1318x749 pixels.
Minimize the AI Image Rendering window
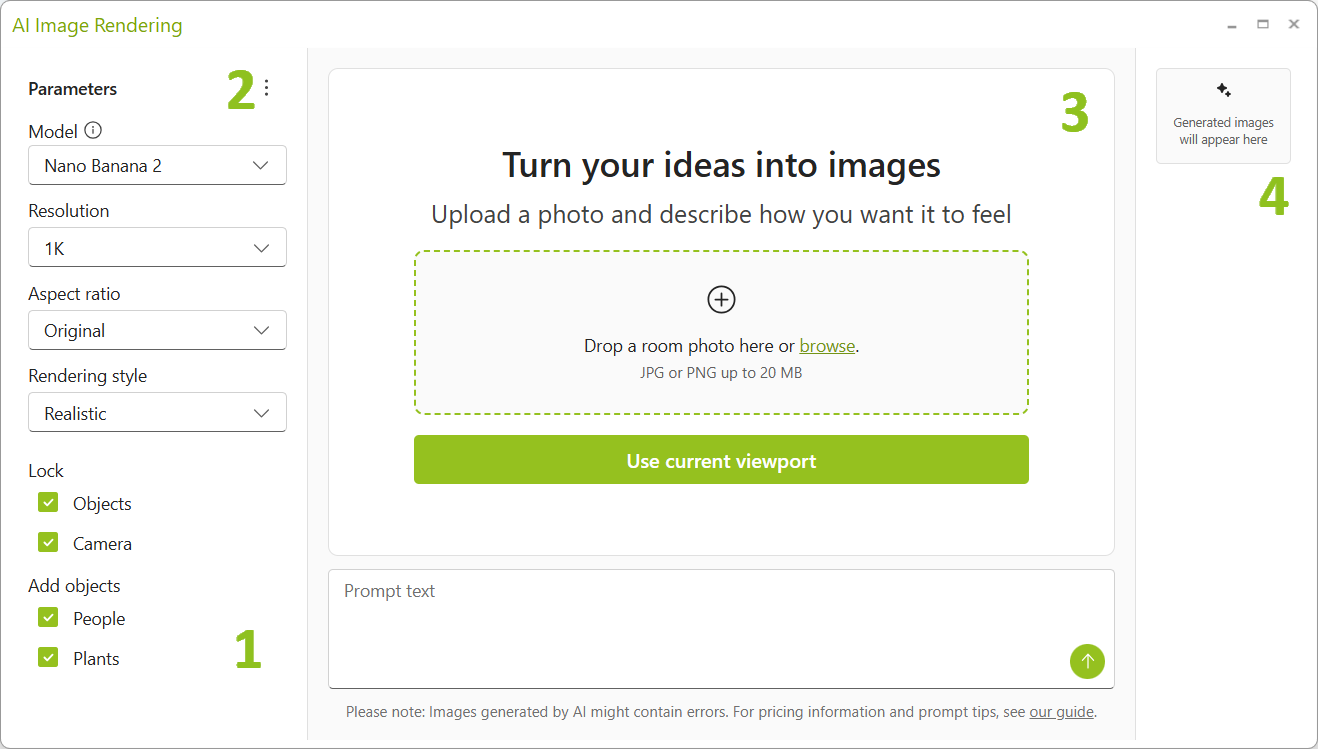click(x=1232, y=25)
